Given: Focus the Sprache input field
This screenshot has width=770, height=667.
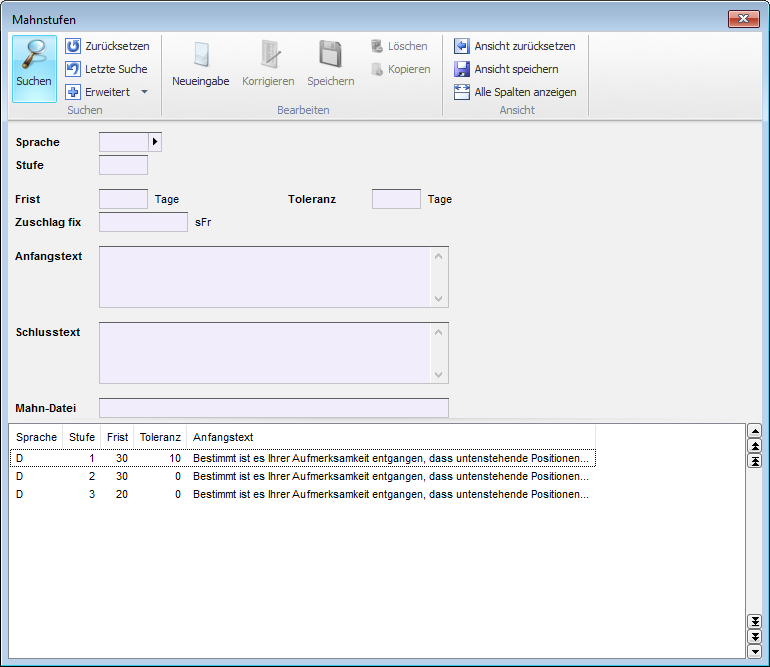Looking at the screenshot, I should 124,142.
